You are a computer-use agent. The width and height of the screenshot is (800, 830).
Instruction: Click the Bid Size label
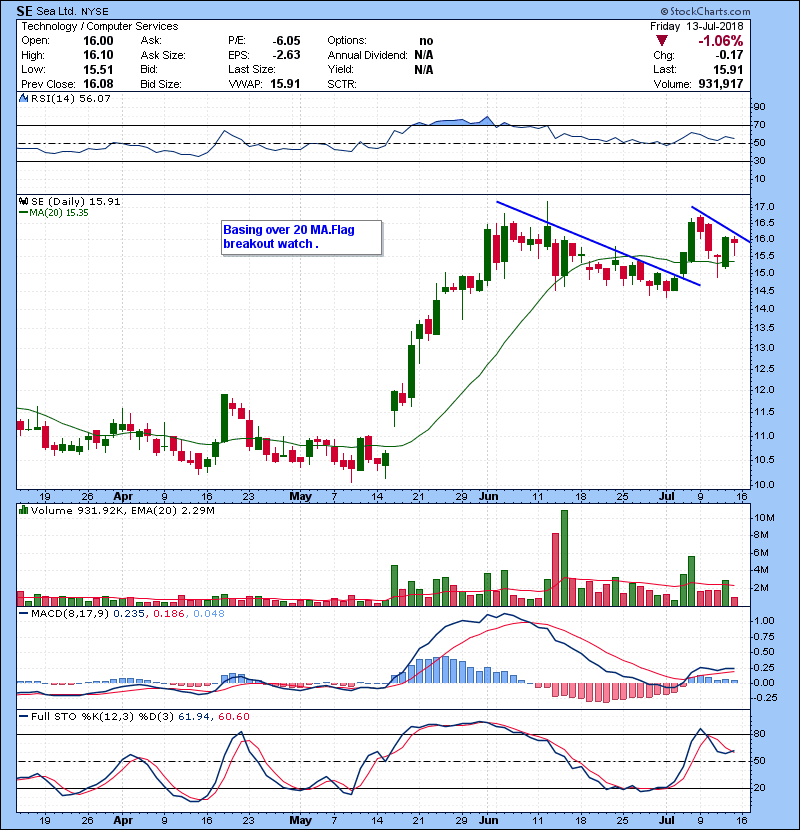click(x=160, y=84)
